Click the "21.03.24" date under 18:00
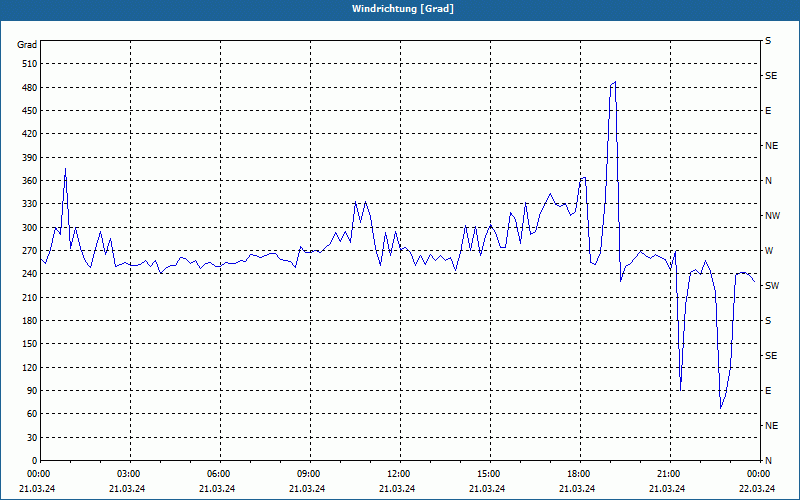800x500 pixels. pos(577,489)
